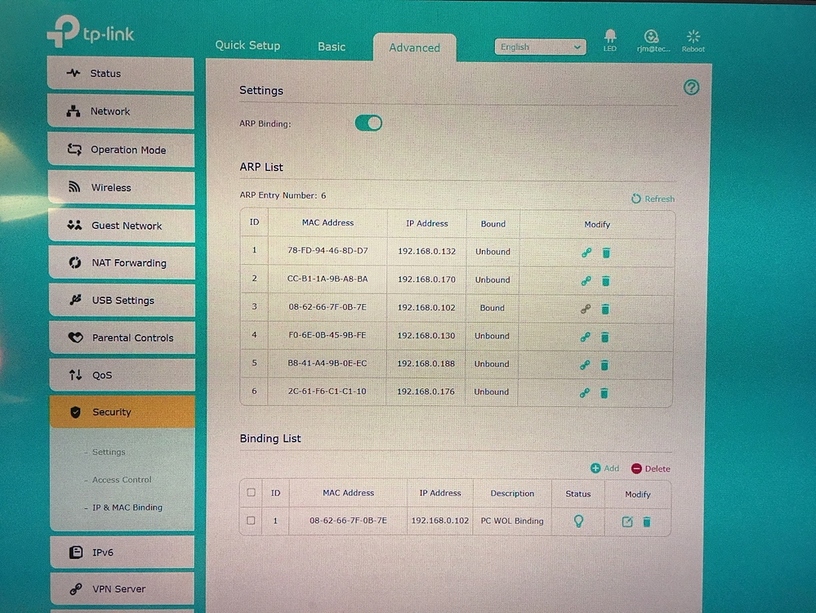
Task: Open the LED control icon
Action: (610, 40)
